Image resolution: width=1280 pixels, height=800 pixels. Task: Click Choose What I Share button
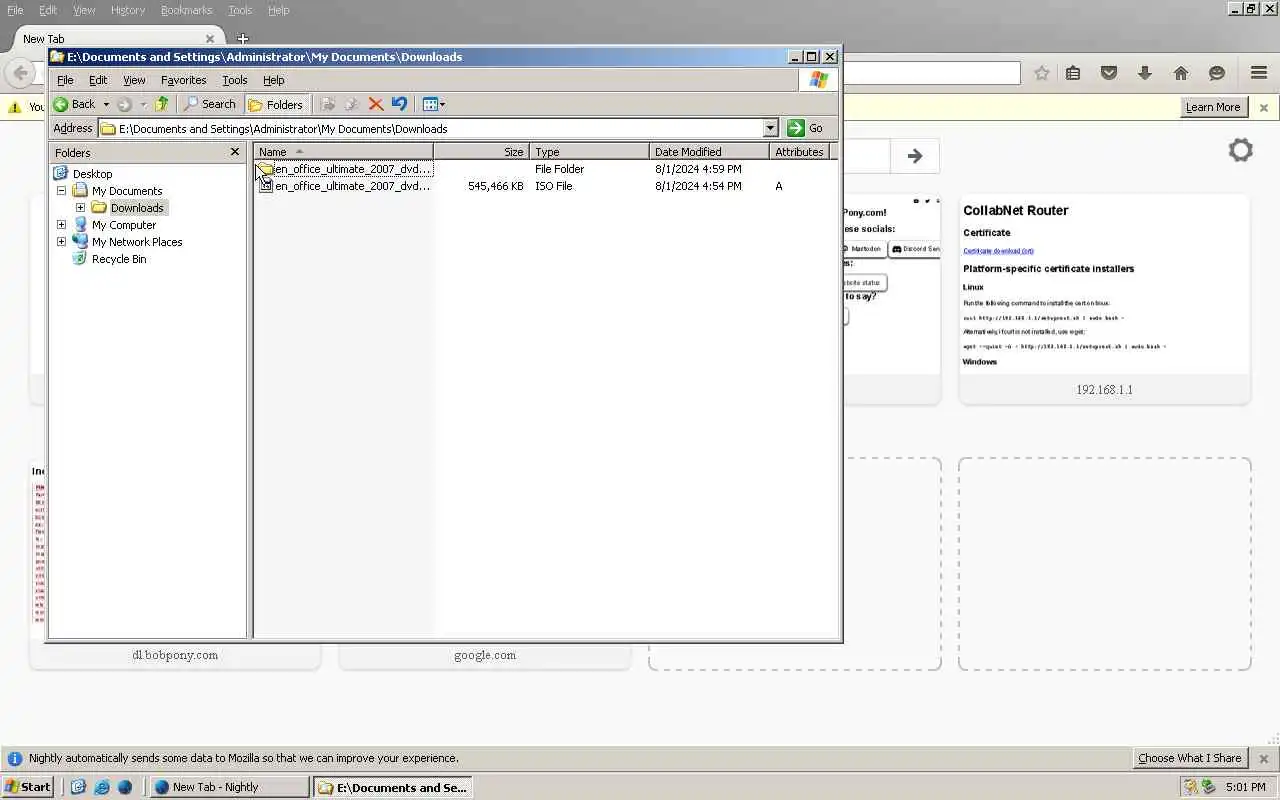click(1189, 758)
